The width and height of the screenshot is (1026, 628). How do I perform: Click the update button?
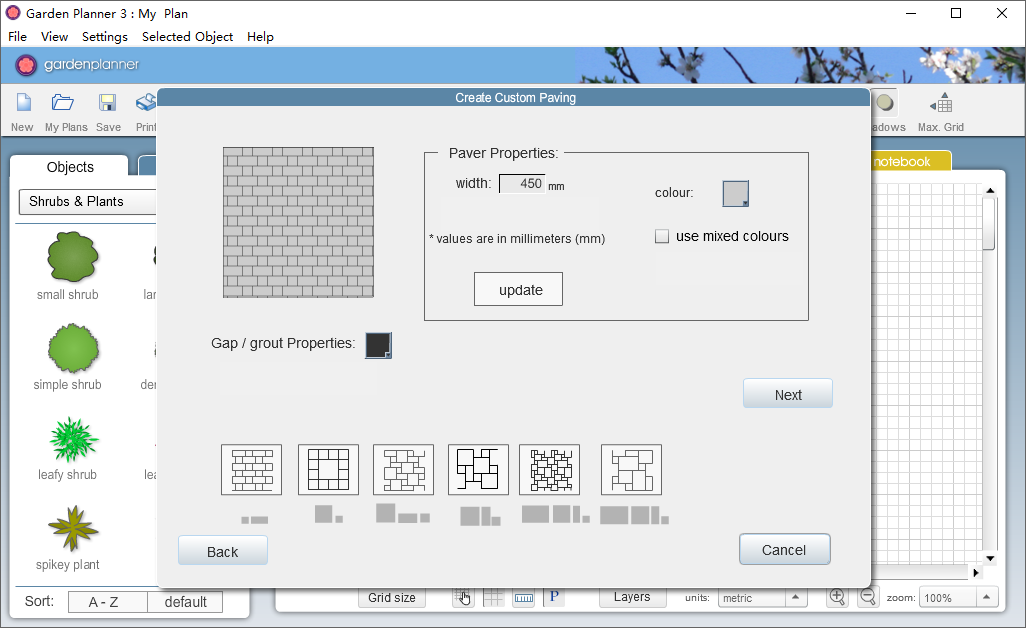point(518,289)
